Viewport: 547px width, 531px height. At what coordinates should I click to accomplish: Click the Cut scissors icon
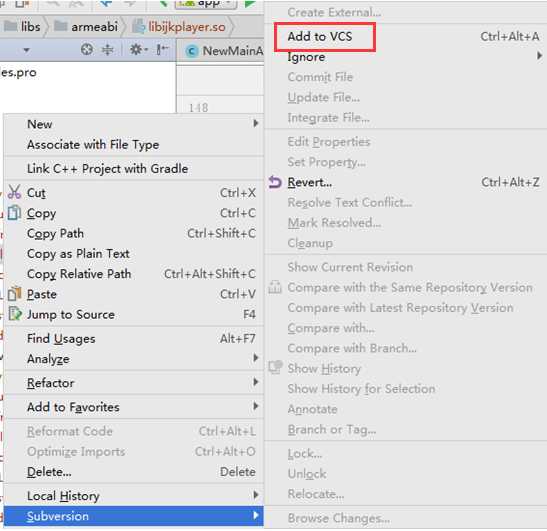(14, 192)
